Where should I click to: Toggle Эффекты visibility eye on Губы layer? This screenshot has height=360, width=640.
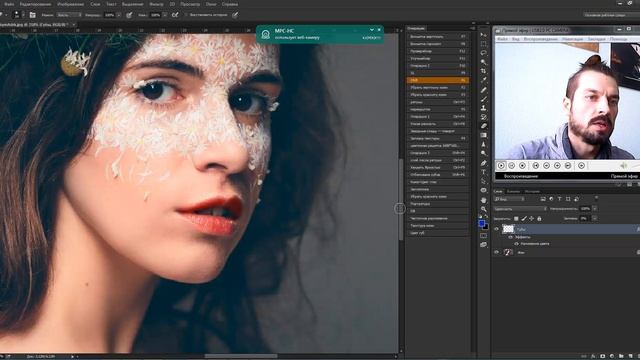pyautogui.click(x=510, y=237)
